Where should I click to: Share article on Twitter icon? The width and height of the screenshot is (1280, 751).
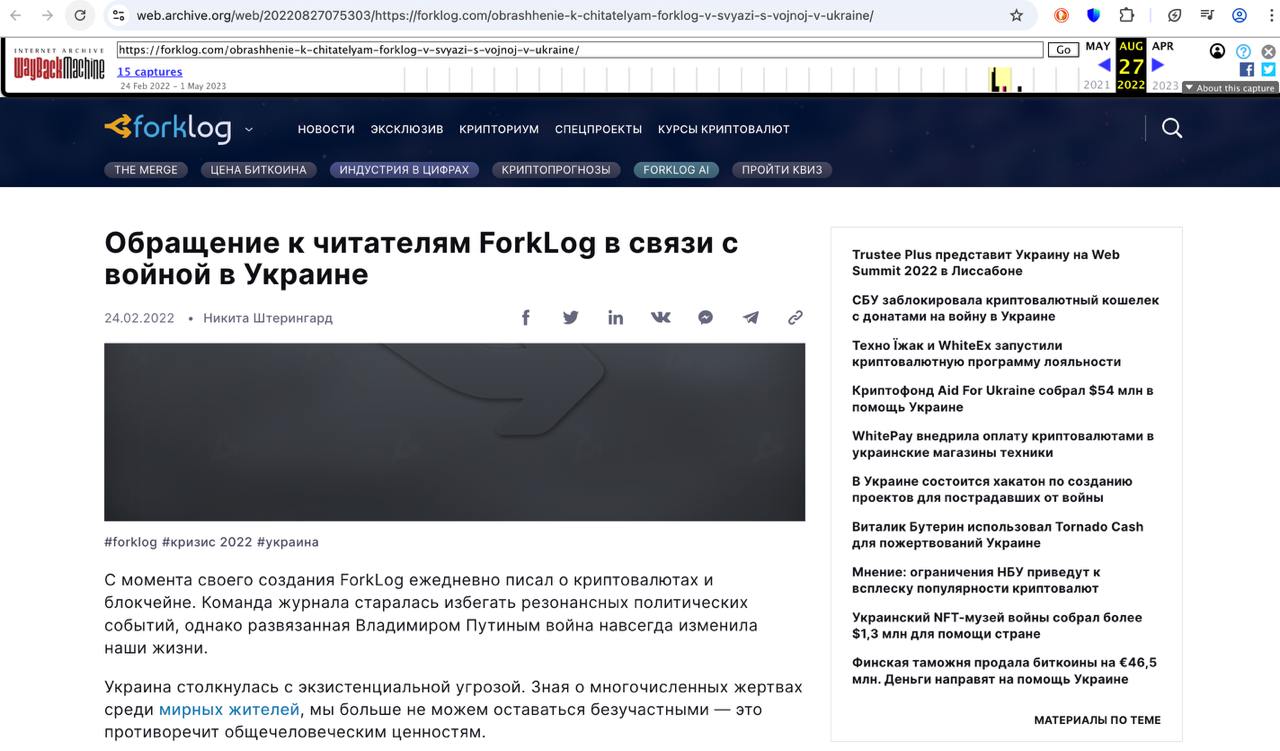tap(570, 317)
